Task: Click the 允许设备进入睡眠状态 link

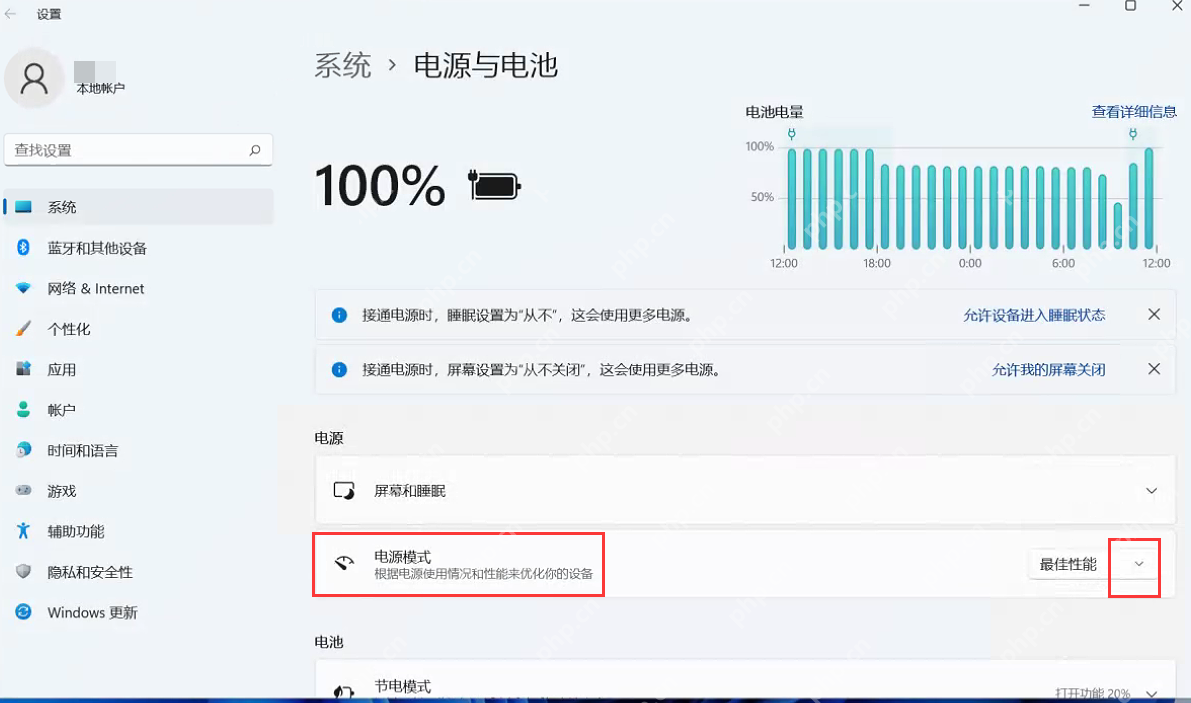Action: click(1034, 315)
